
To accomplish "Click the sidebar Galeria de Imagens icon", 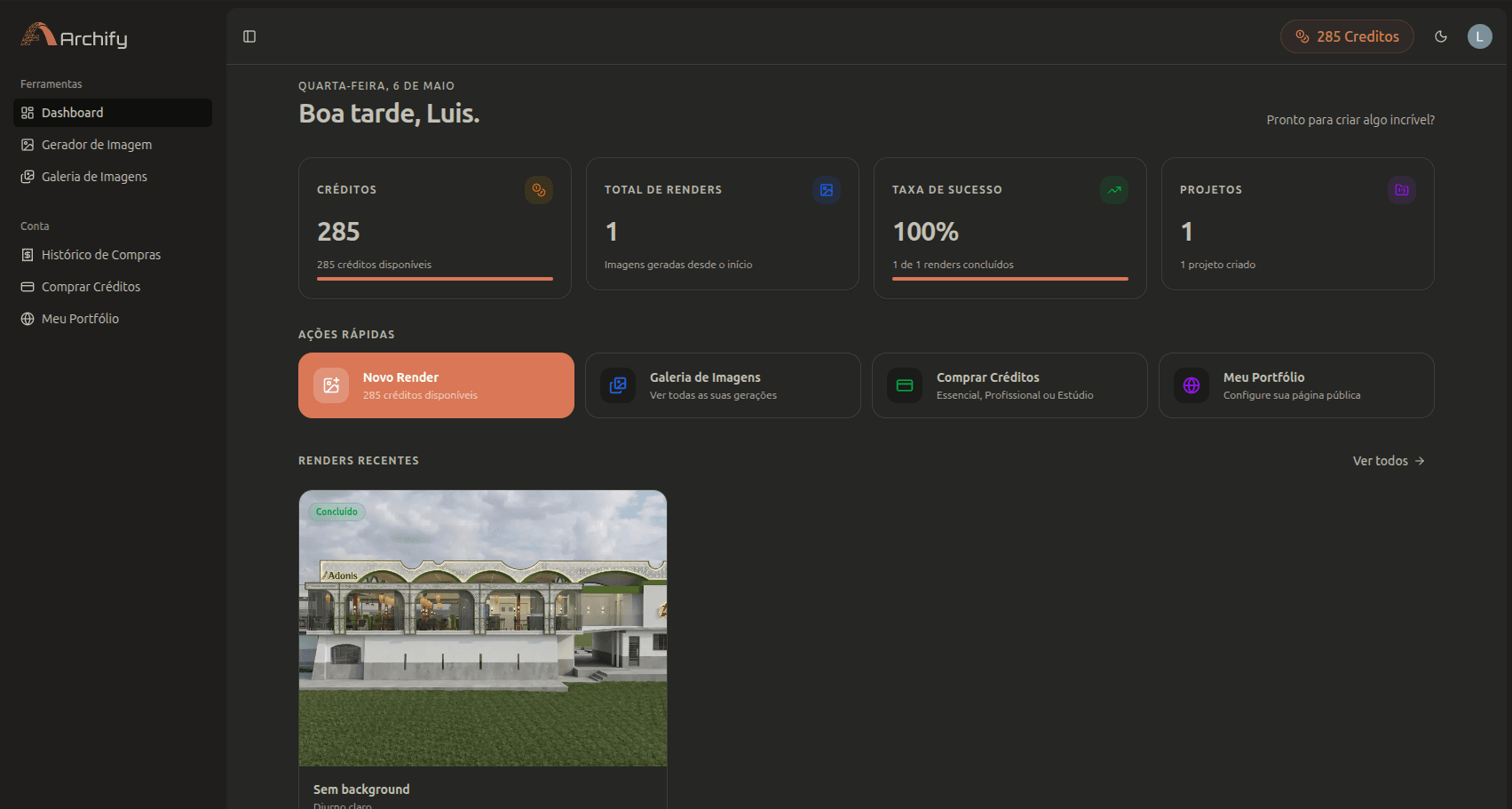I will click(x=28, y=177).
